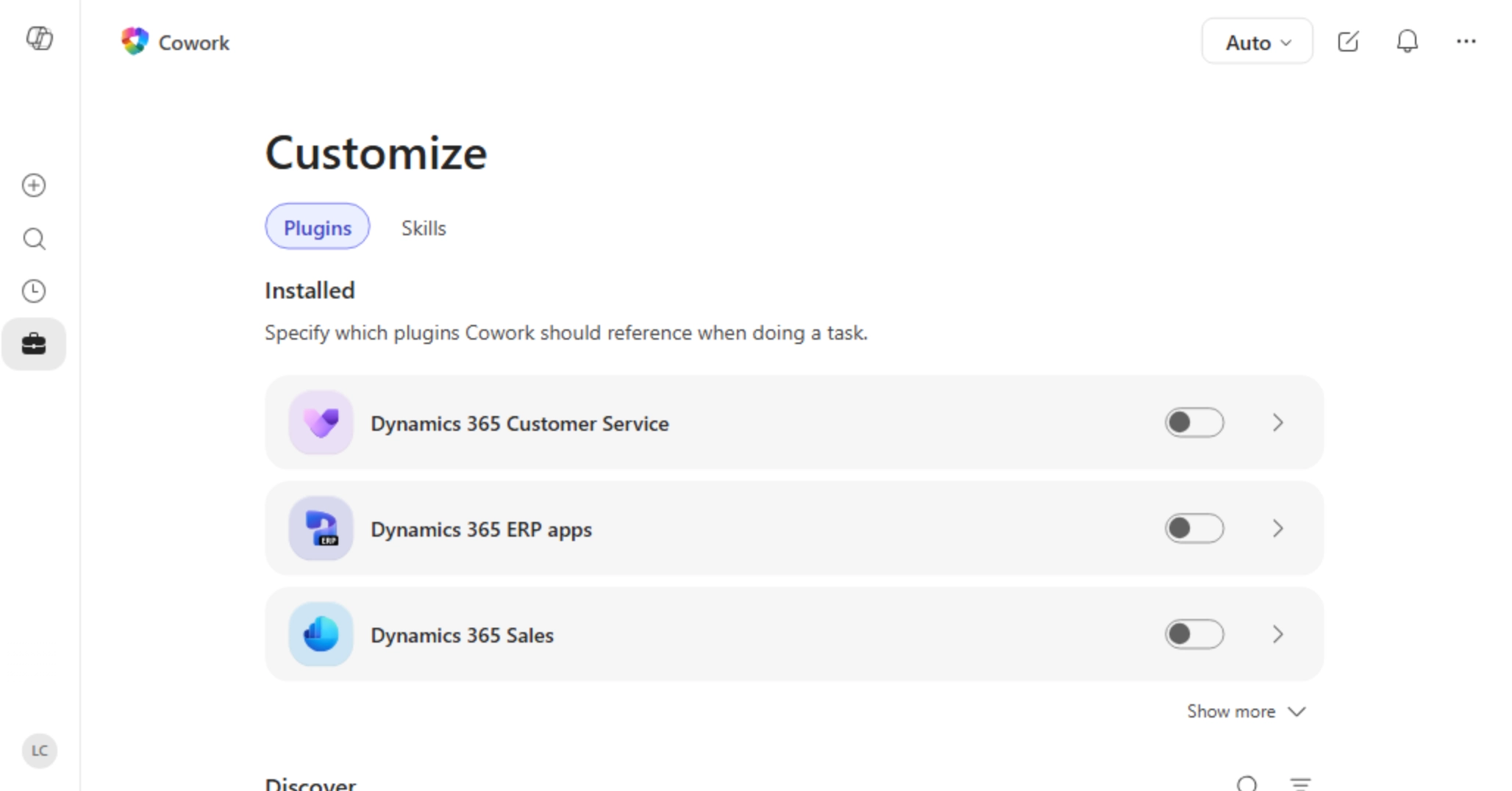Open the Copilot icon in the sidebar
1512x791 pixels.
pyautogui.click(x=40, y=38)
